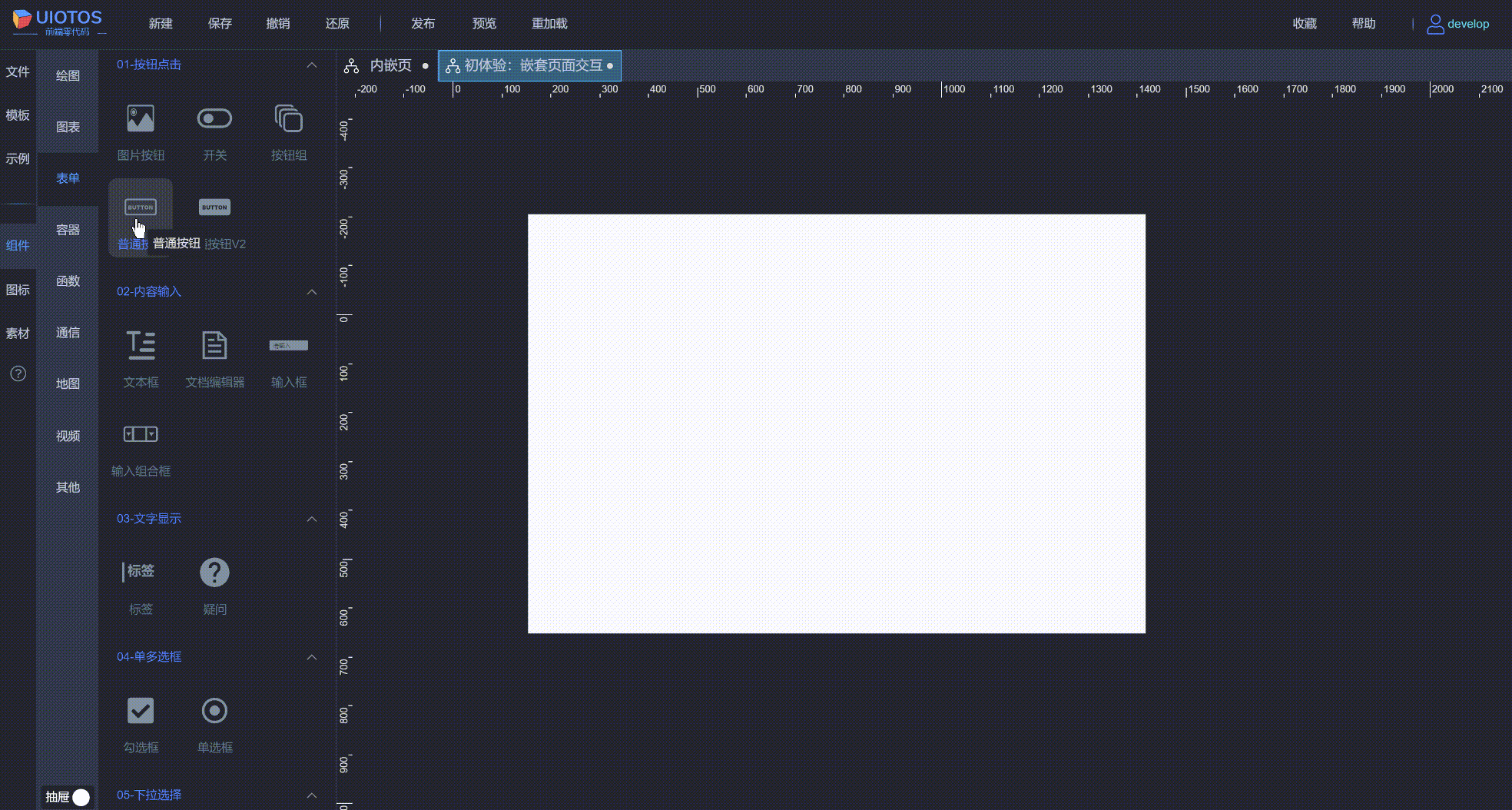
Task: Select the 单选框 radio component icon
Action: 214,711
